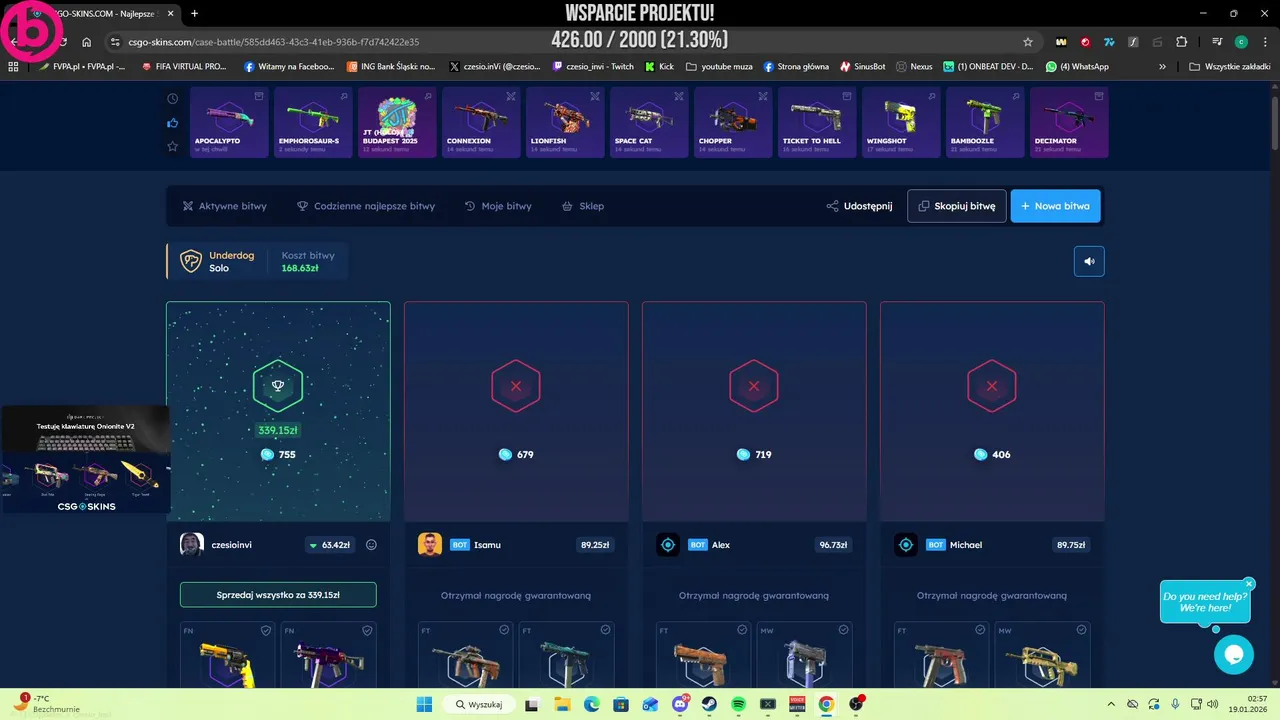The image size is (1280, 720).
Task: Open the Wingshot drop card
Action: click(x=901, y=122)
